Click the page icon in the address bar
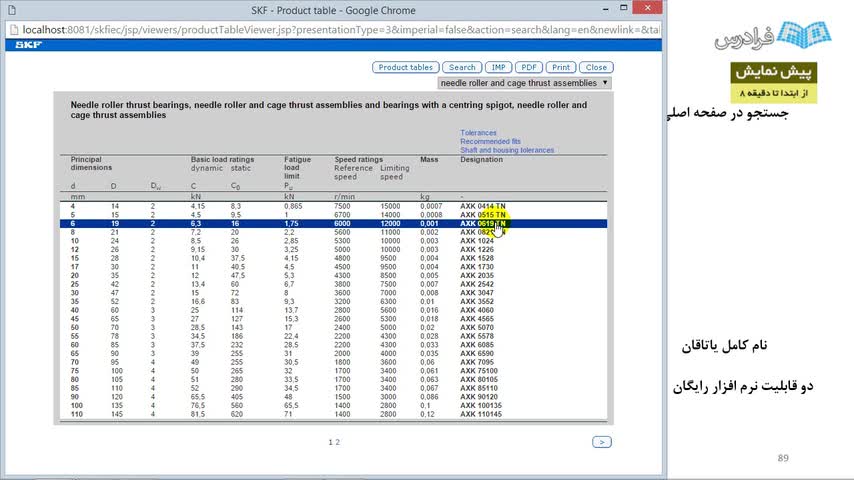Screen dimensions: 854x480 (x=14, y=30)
